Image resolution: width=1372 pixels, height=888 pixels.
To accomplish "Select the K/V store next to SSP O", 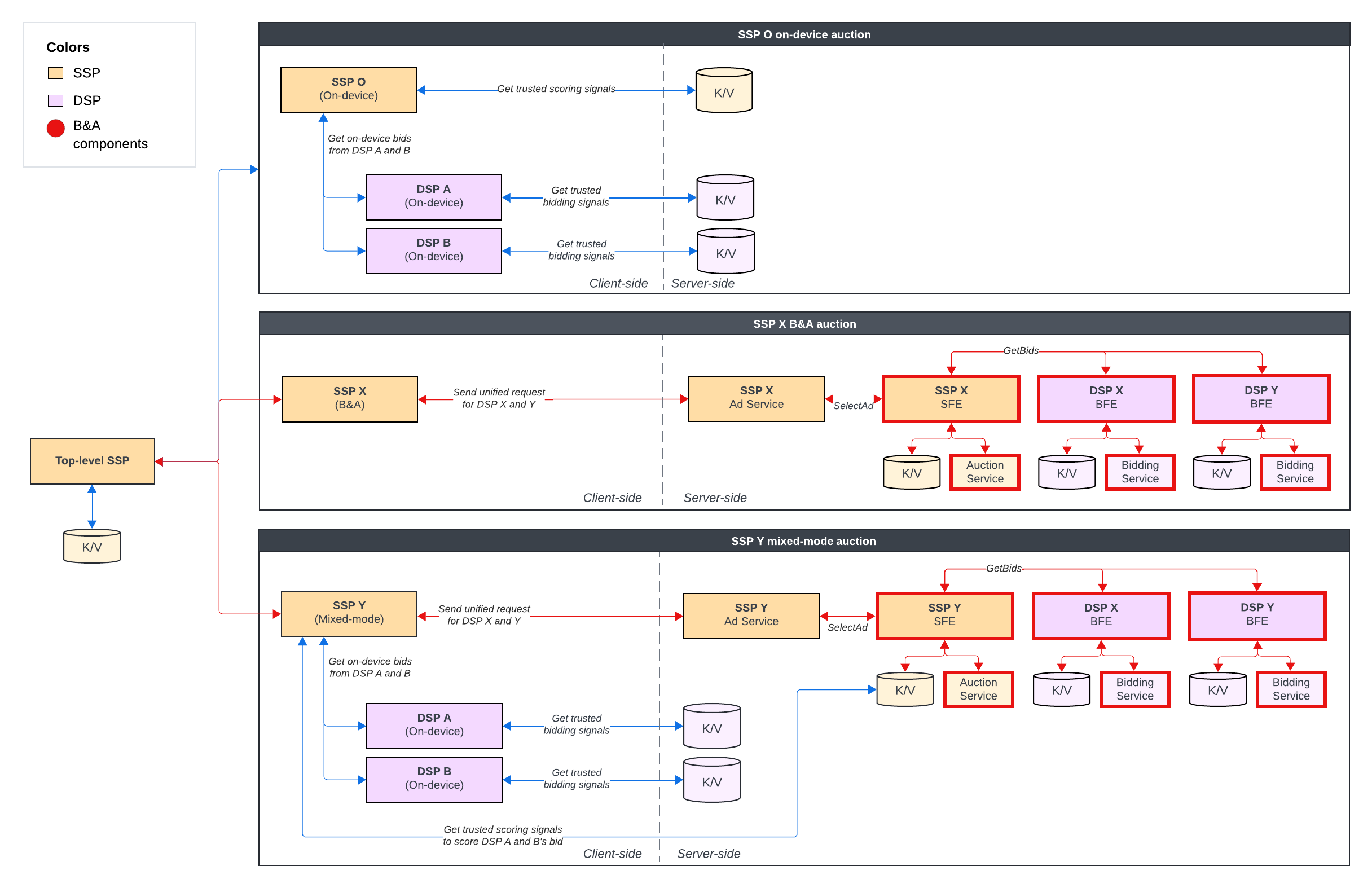I will [723, 91].
